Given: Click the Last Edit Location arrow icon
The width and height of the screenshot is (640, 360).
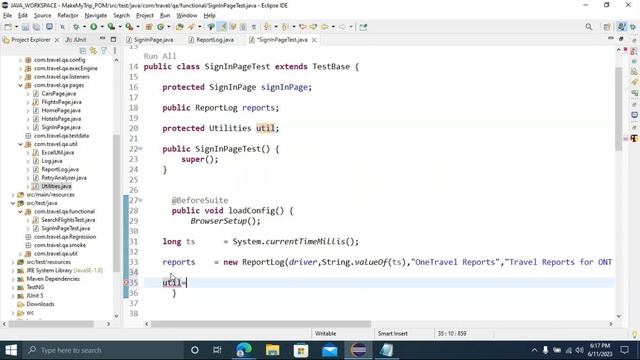Looking at the screenshot, I should [303, 27].
